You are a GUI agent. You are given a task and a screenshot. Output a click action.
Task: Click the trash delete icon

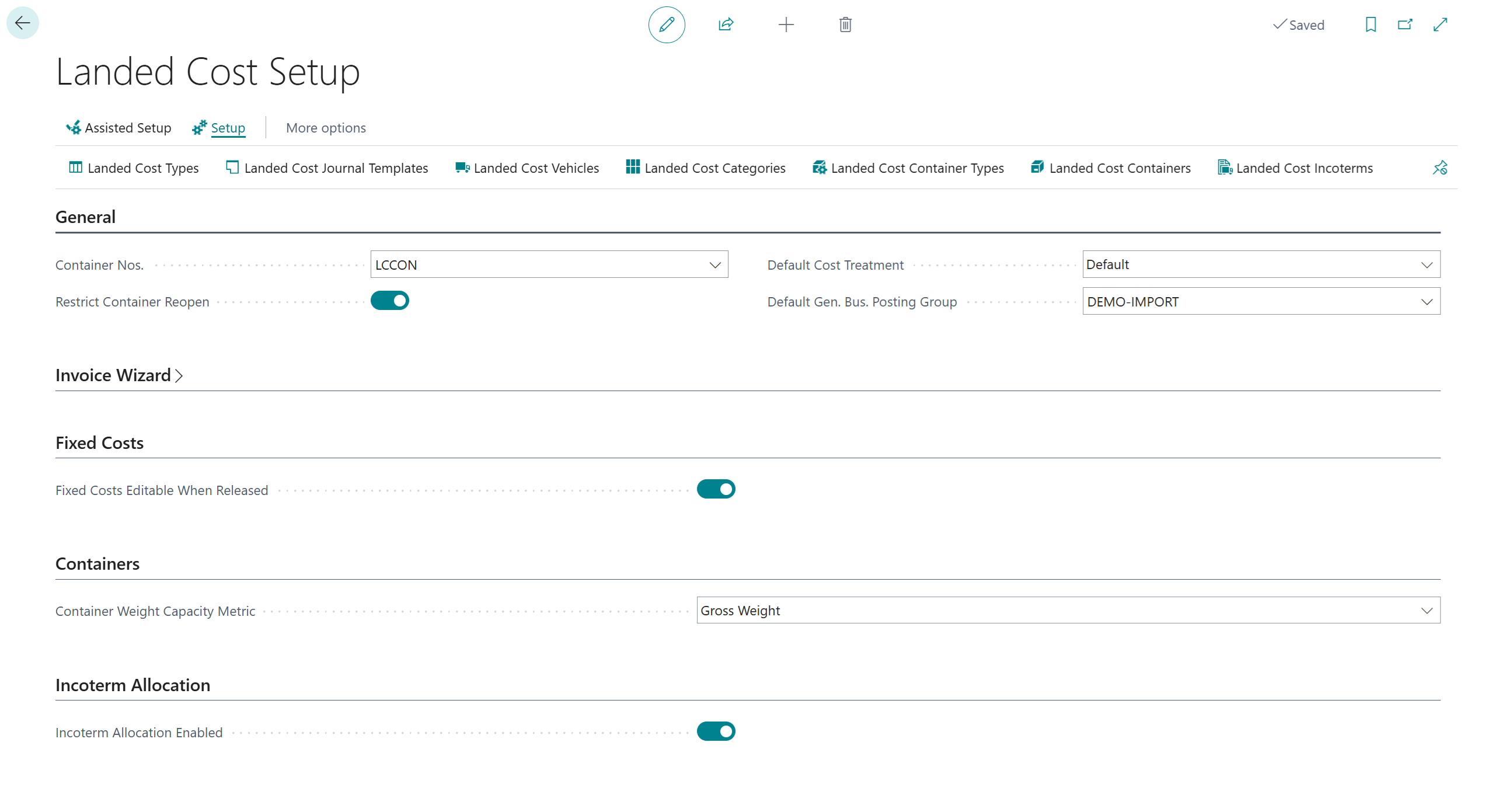[x=845, y=25]
